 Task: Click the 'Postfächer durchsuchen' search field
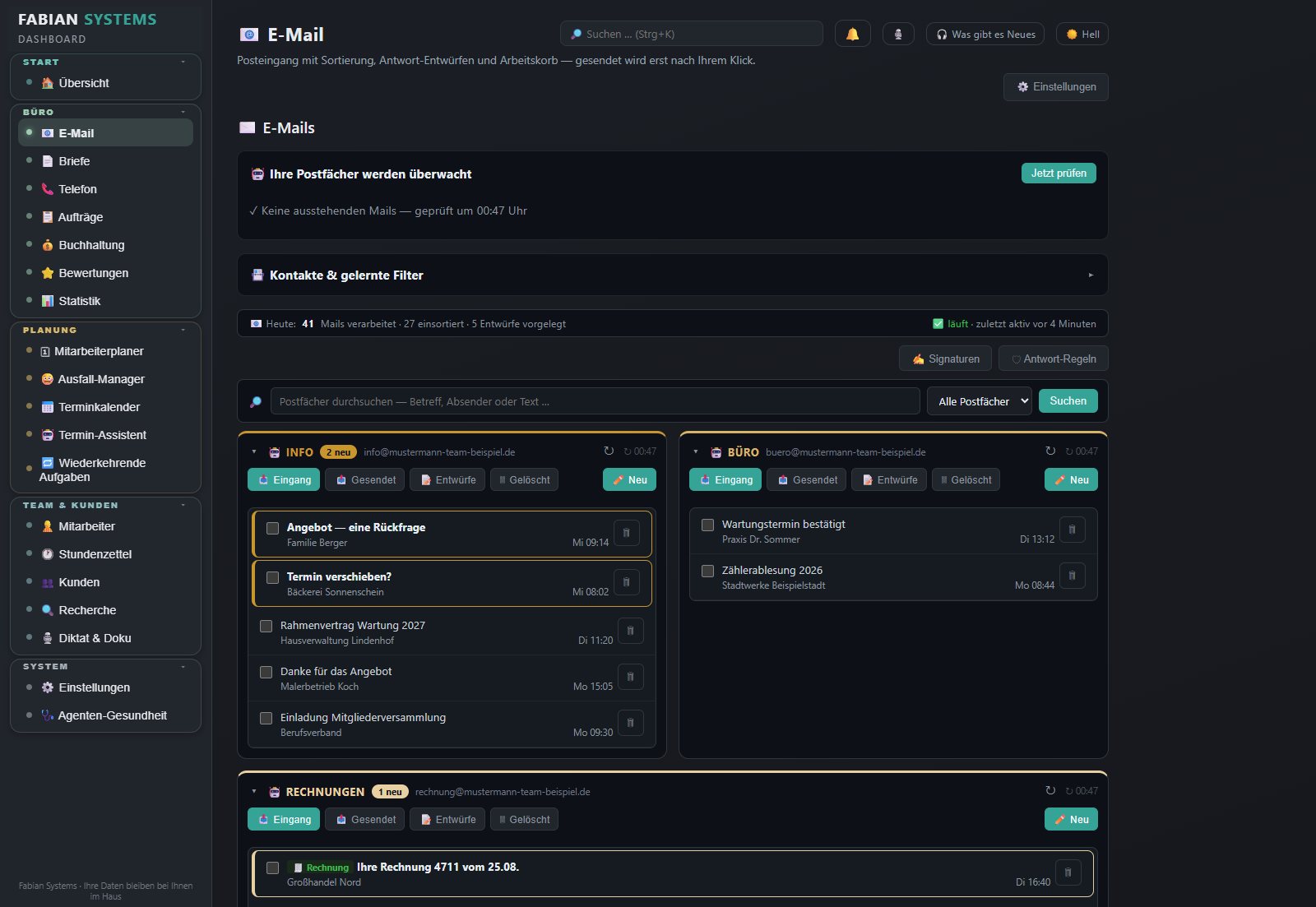(595, 401)
